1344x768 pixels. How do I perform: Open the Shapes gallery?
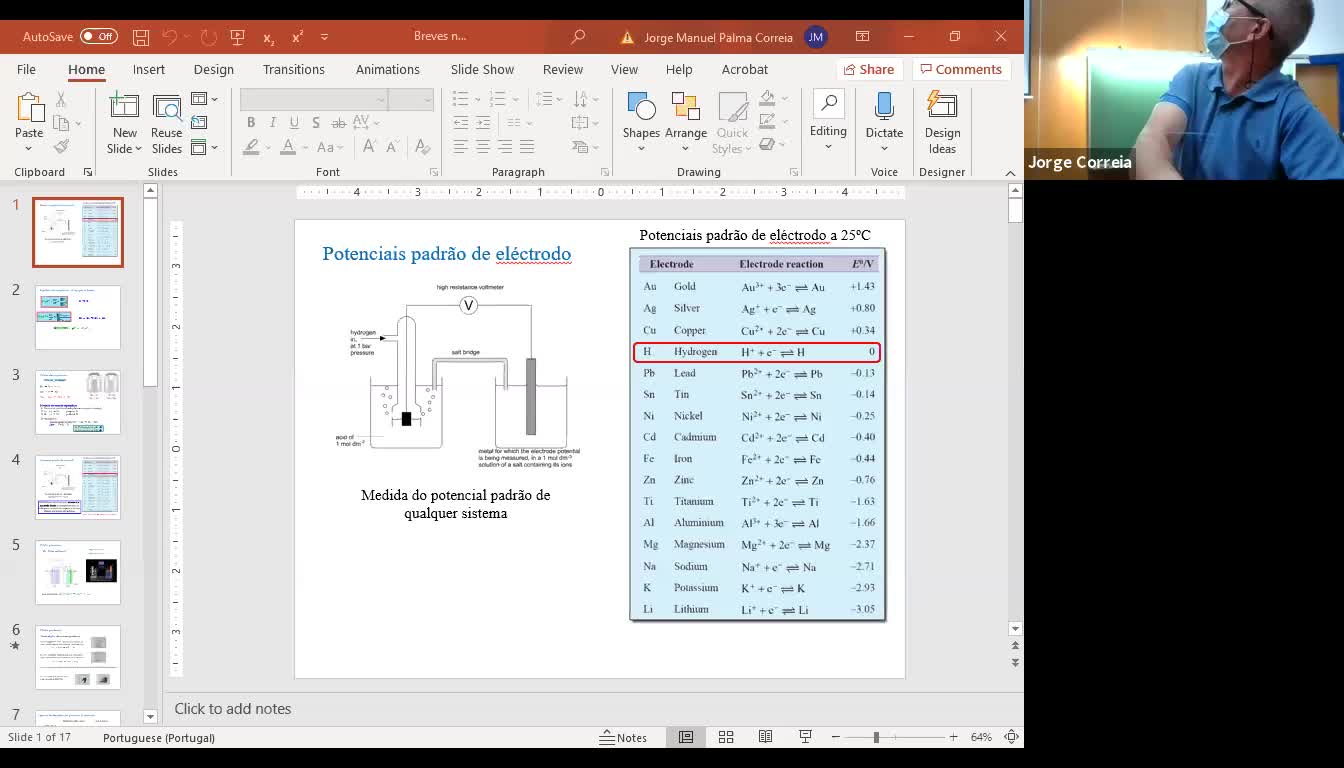point(641,108)
